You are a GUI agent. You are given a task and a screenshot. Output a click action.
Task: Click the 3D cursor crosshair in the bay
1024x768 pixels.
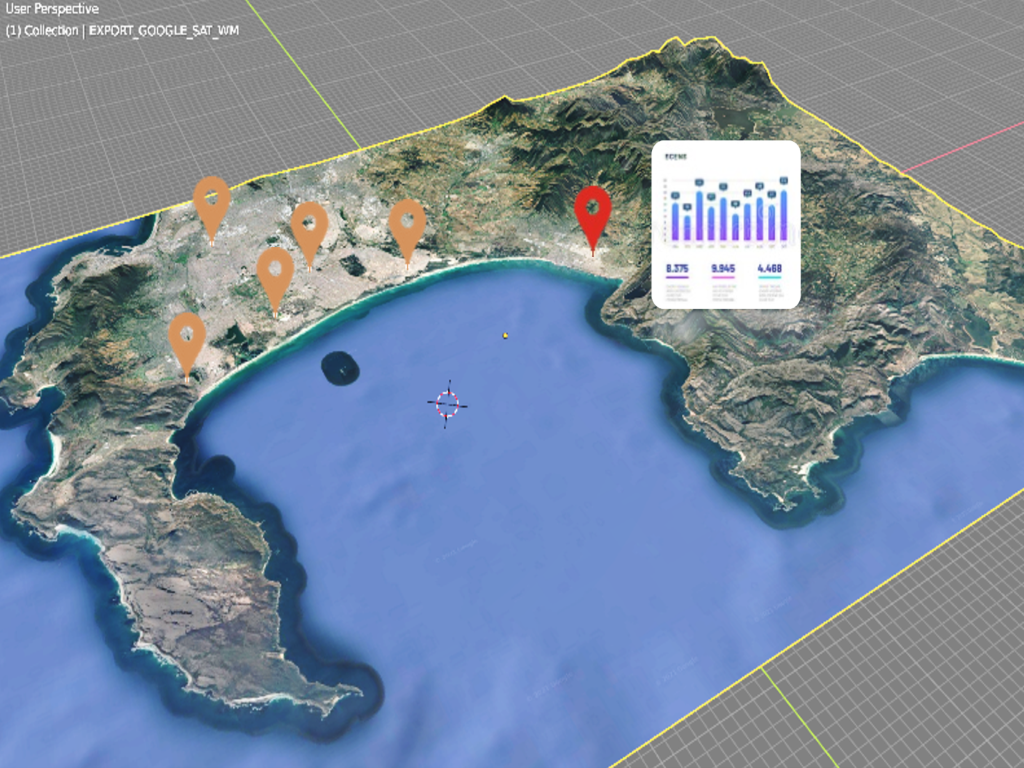(x=447, y=404)
